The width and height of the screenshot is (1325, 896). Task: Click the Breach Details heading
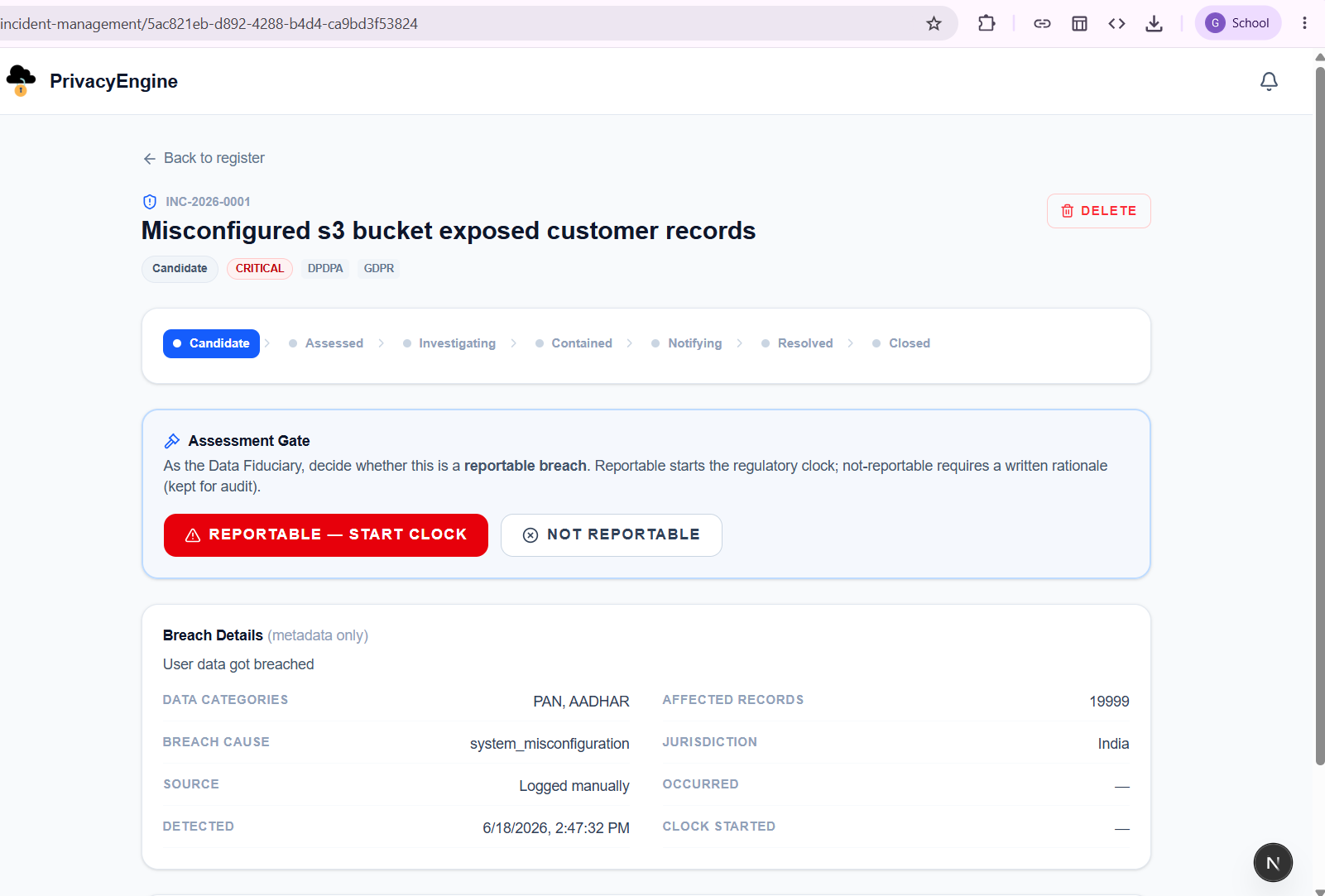[213, 635]
